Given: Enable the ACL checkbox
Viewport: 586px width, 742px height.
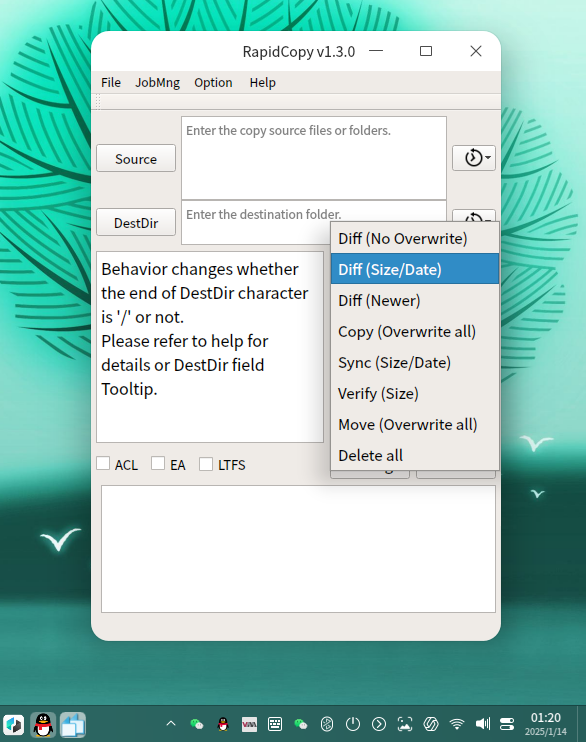Looking at the screenshot, I should coord(103,463).
